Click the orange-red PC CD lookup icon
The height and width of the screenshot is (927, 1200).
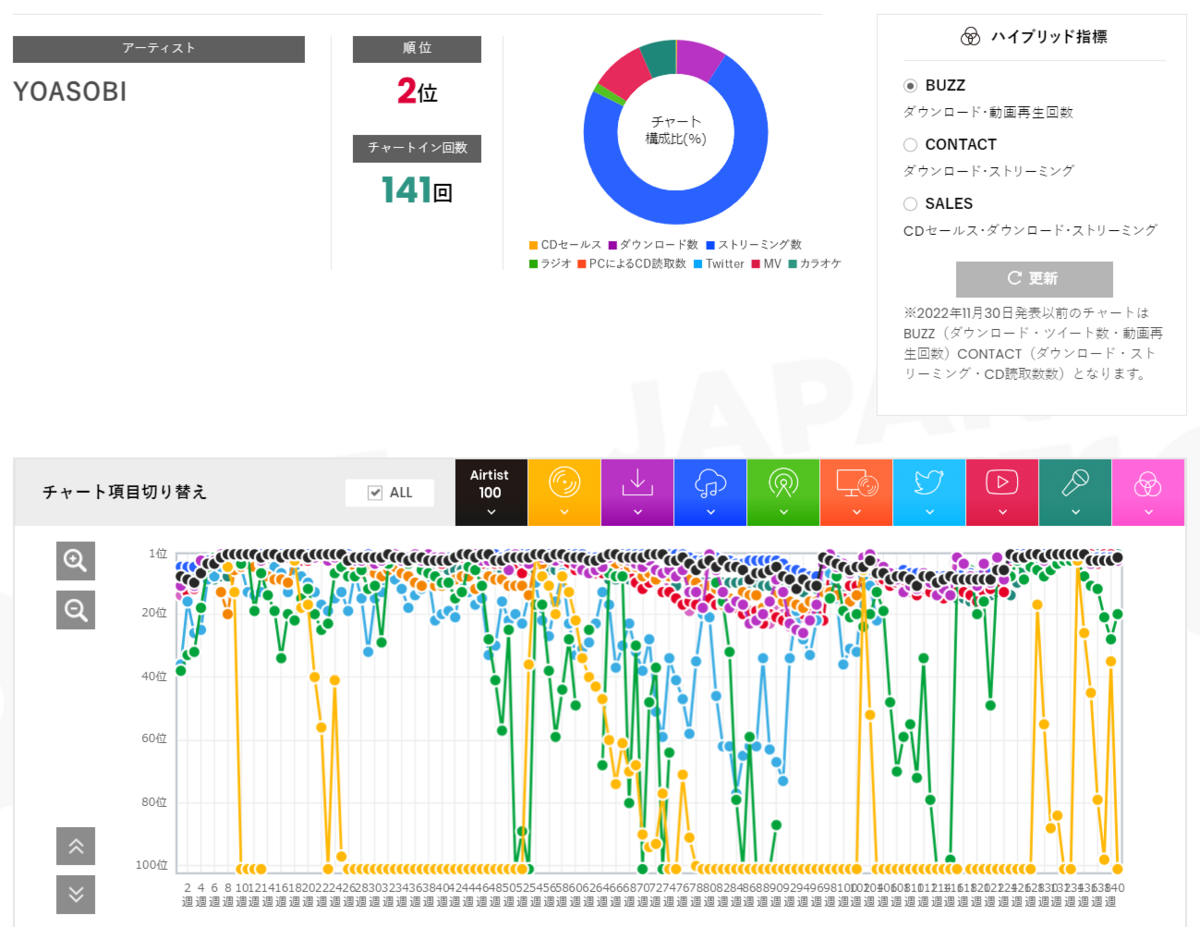856,483
